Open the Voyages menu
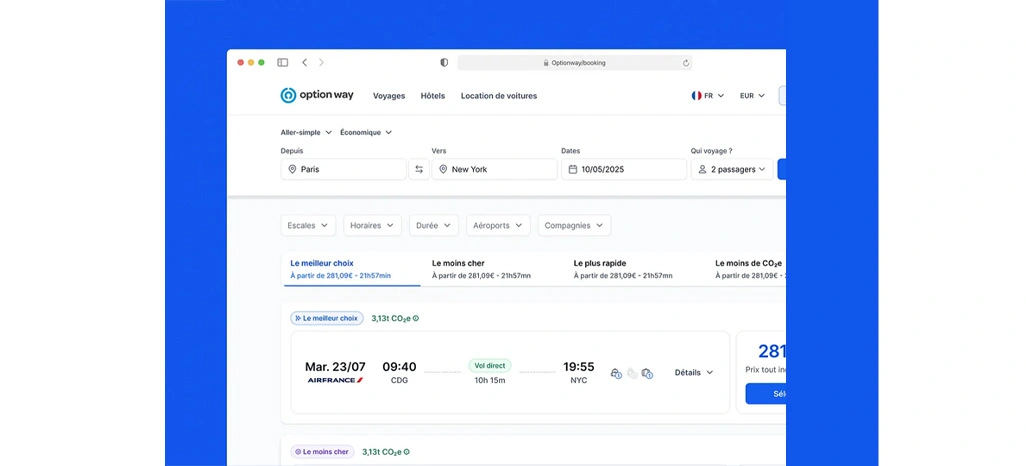The width and height of the screenshot is (1026, 466). (389, 96)
